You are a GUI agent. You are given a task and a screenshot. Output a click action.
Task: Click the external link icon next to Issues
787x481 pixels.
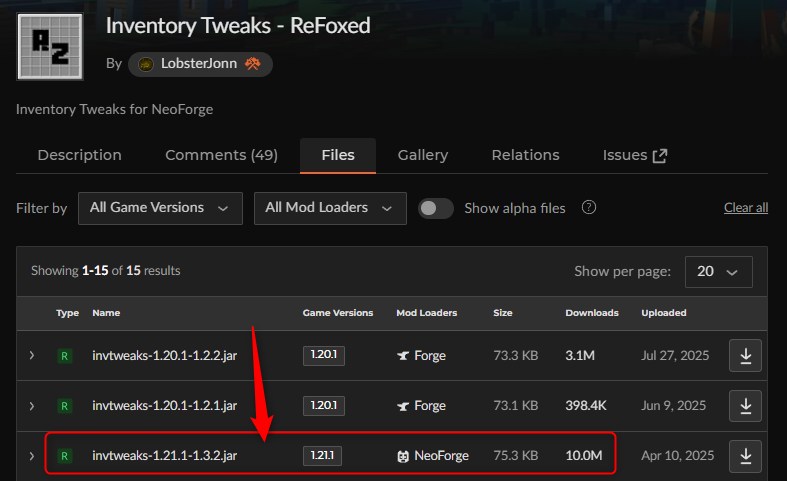(x=660, y=156)
